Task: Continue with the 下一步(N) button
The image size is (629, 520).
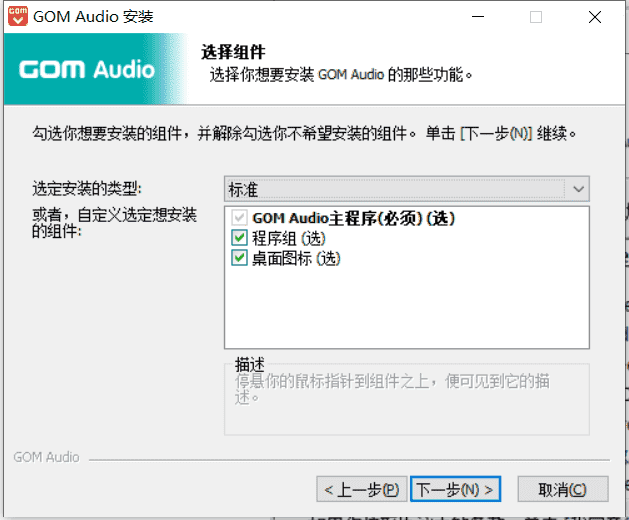Action: (x=455, y=489)
